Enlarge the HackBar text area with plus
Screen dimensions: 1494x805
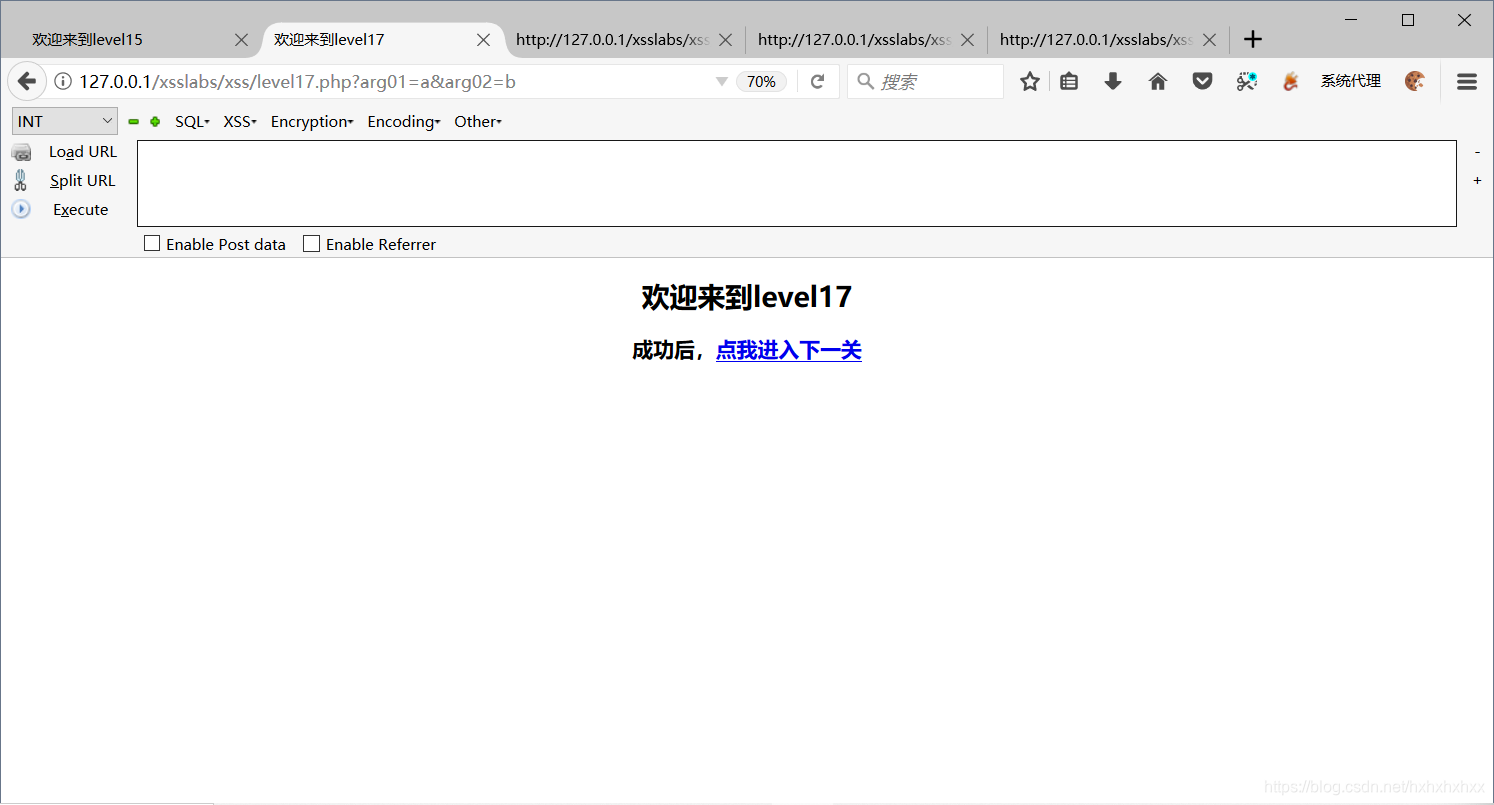click(1477, 181)
